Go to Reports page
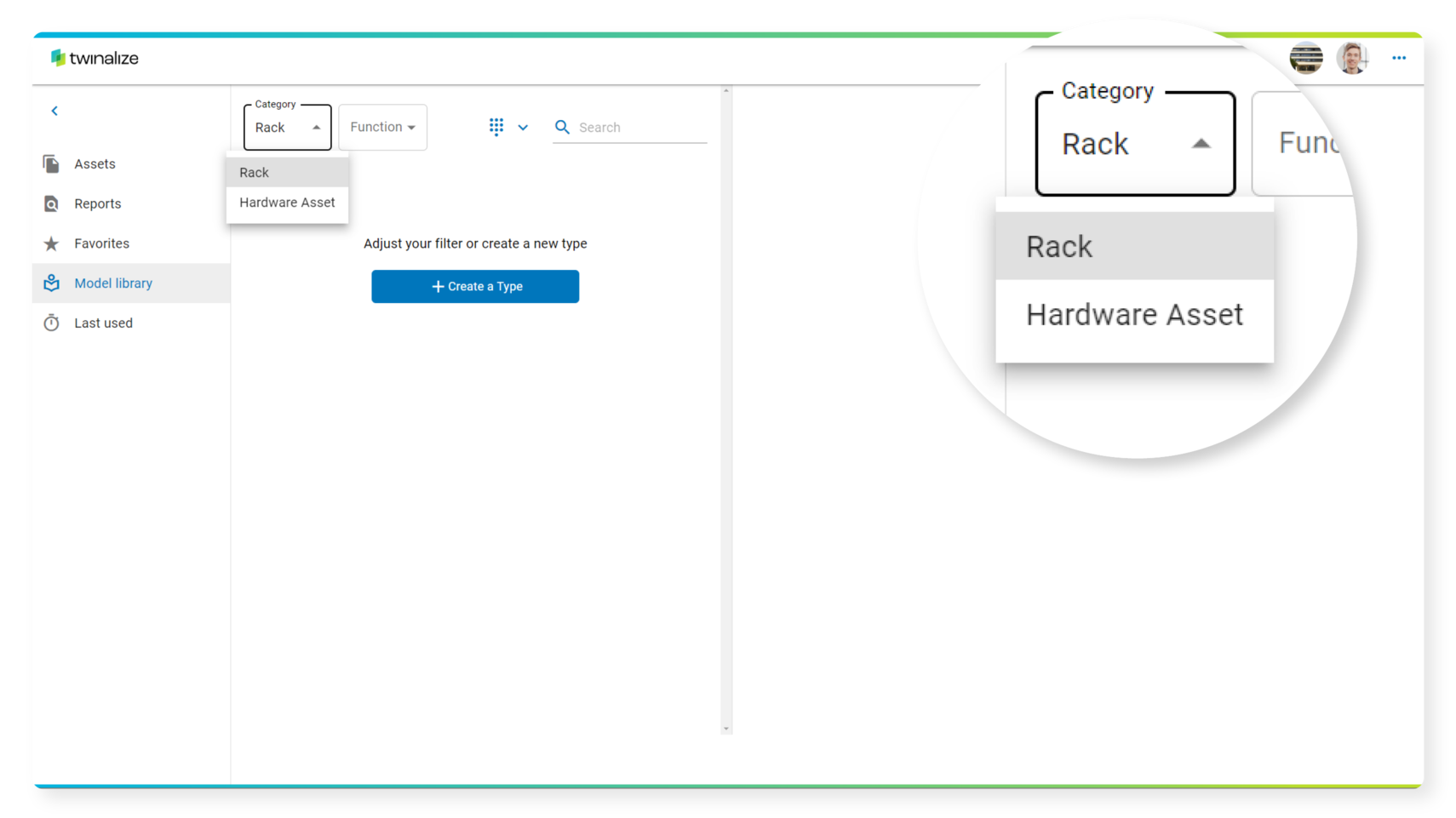The height and width of the screenshot is (818, 1456). [x=98, y=203]
